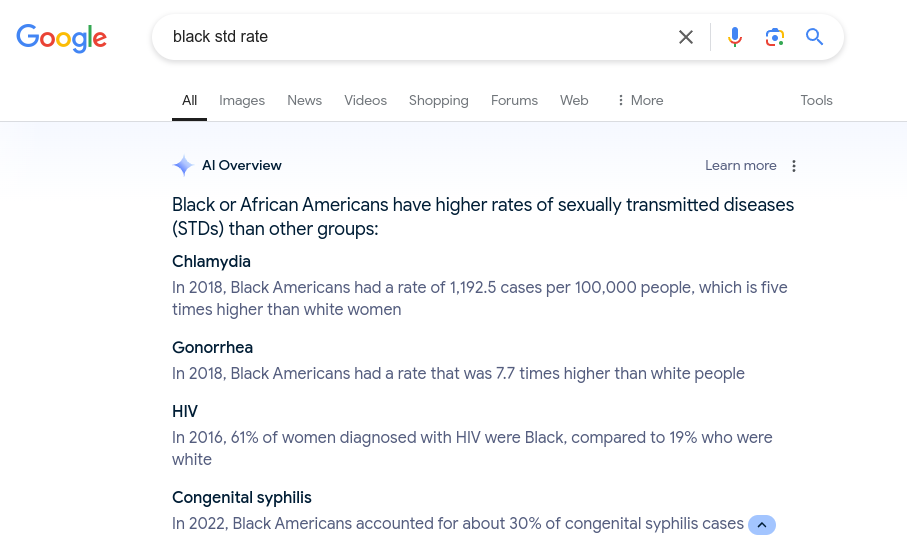Select the Web results tab

point(574,100)
